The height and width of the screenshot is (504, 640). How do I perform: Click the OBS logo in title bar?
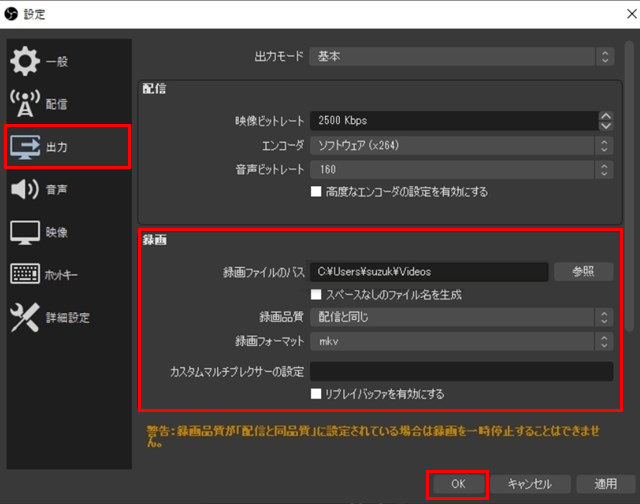point(11,14)
